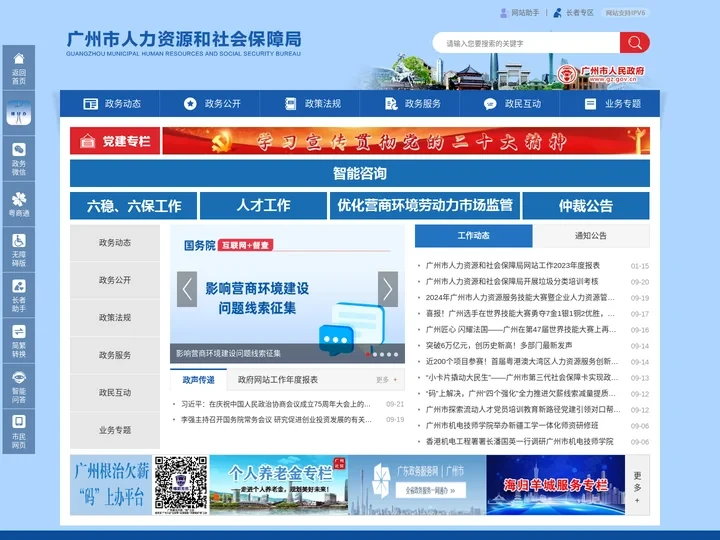Click the avatar icon below the home button
The height and width of the screenshot is (540, 720).
[x=19, y=113]
